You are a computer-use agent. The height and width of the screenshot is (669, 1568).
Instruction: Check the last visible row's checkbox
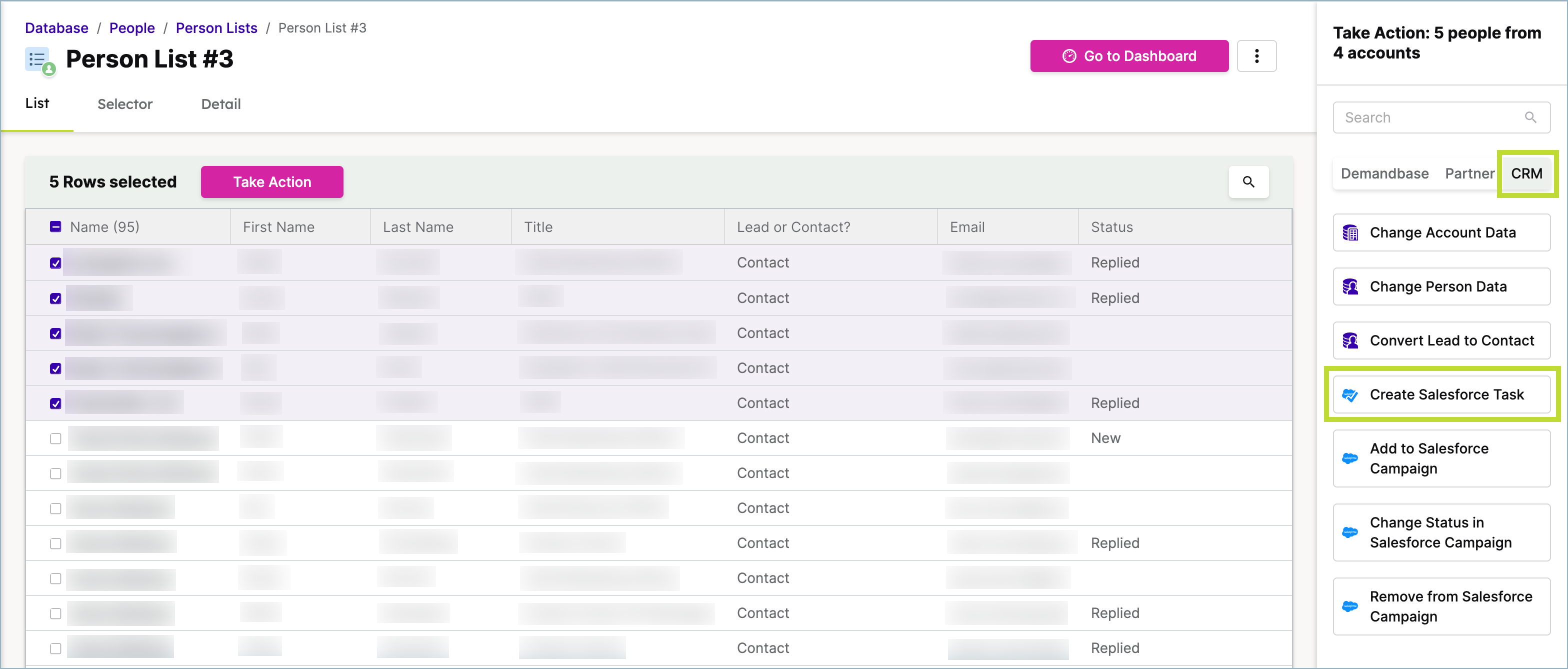click(55, 648)
